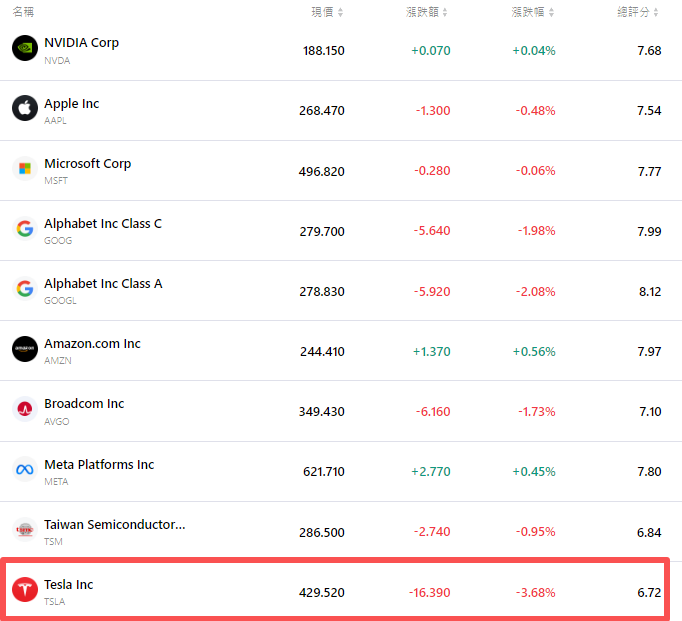Click Tesla's 6.72 total score value
Screen dimensions: 682x621
click(649, 592)
